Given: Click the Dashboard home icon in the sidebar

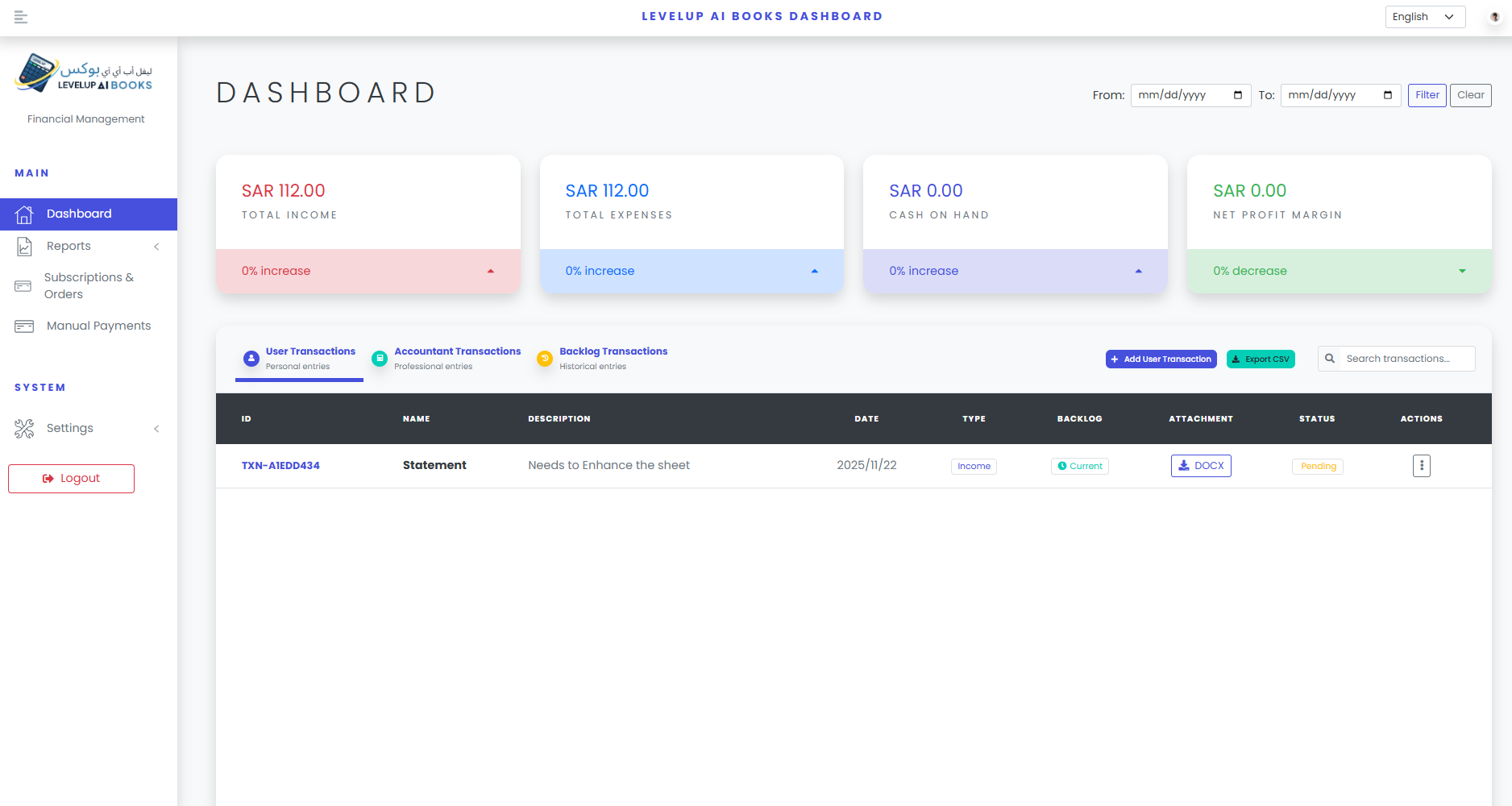Looking at the screenshot, I should click(x=24, y=214).
